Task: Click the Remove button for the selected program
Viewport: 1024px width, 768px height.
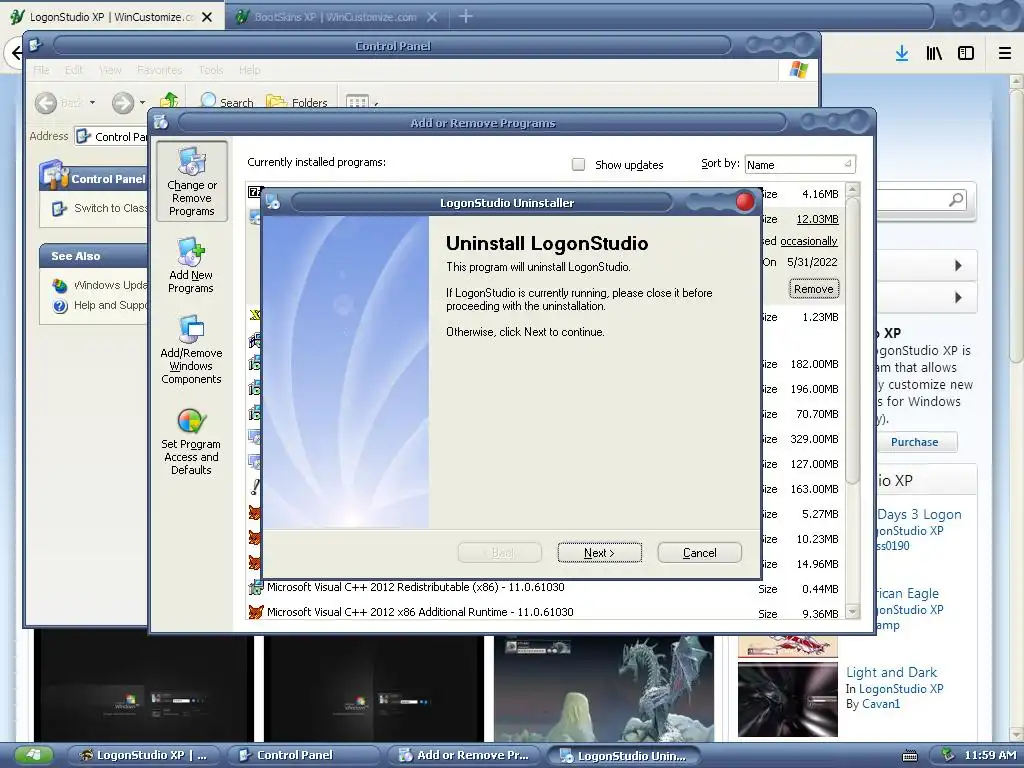Action: point(813,289)
